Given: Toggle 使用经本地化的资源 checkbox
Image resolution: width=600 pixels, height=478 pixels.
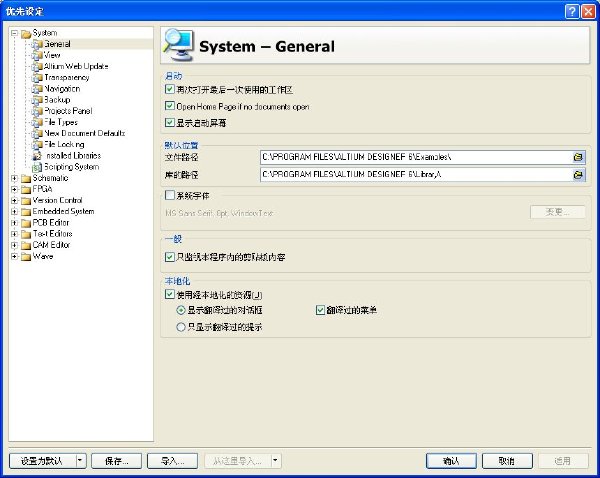Looking at the screenshot, I should tap(170, 294).
